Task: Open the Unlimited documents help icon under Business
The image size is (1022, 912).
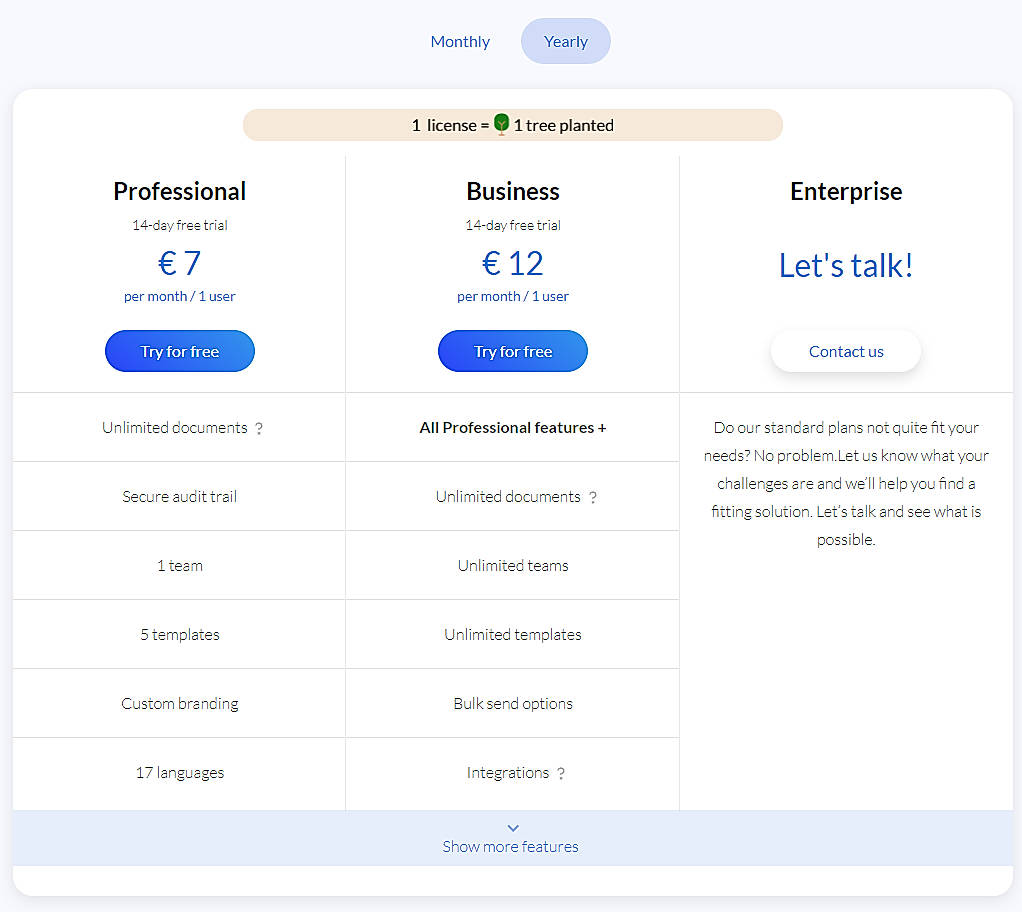Action: 594,496
